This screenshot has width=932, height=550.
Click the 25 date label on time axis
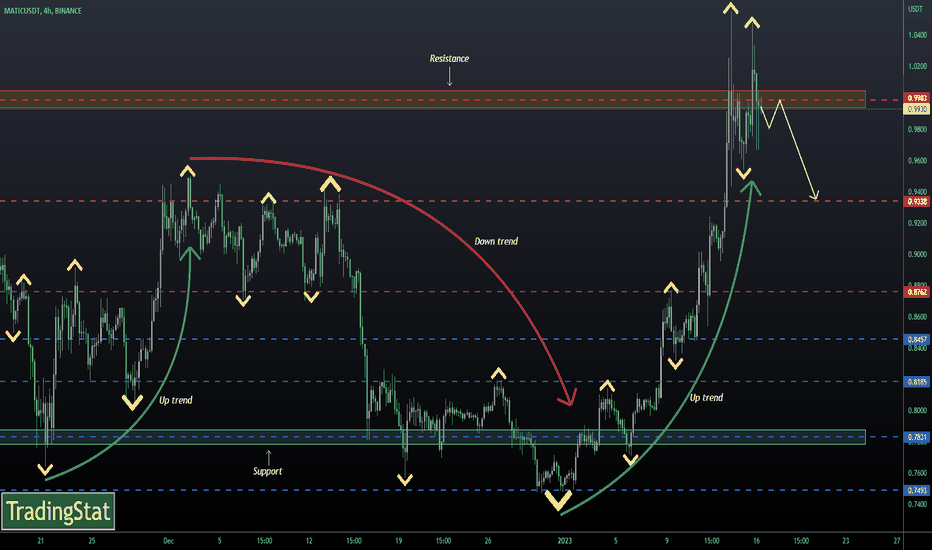92,541
